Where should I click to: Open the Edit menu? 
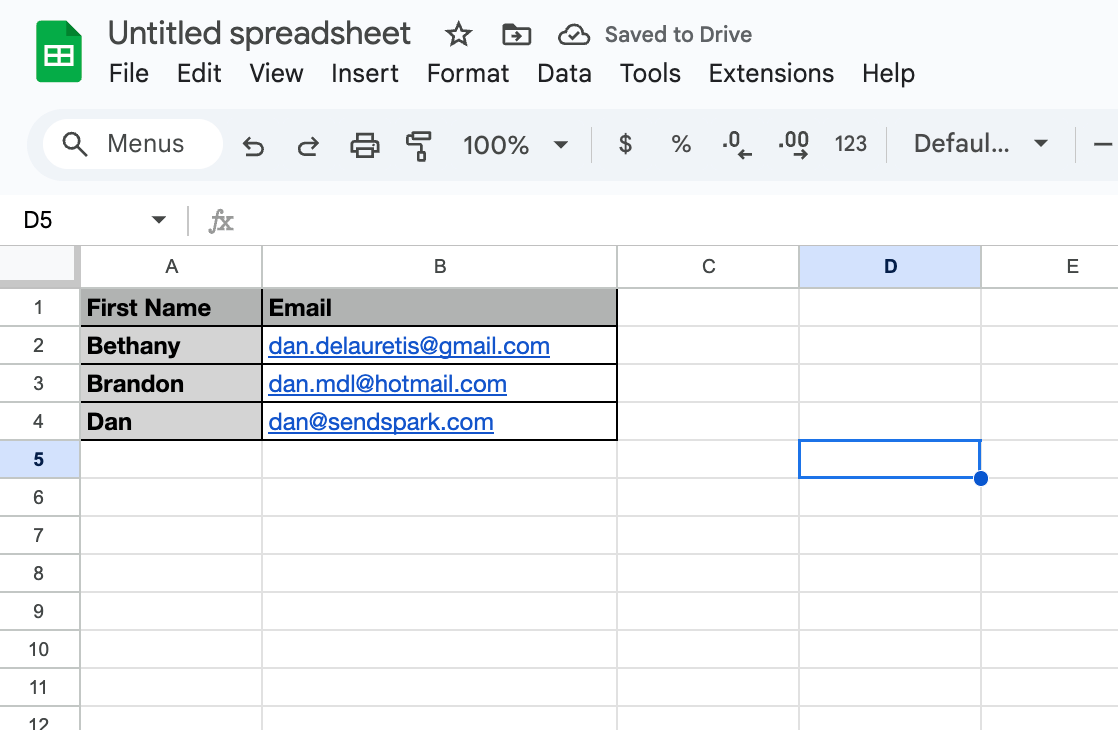pos(199,73)
